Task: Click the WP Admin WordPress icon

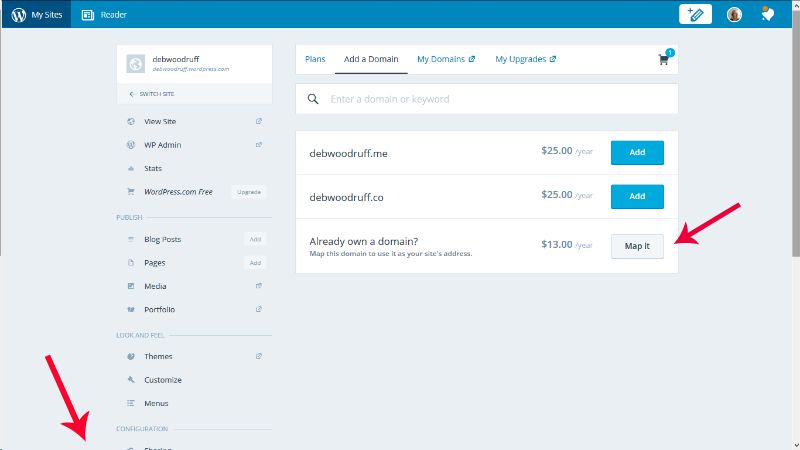Action: [131, 145]
